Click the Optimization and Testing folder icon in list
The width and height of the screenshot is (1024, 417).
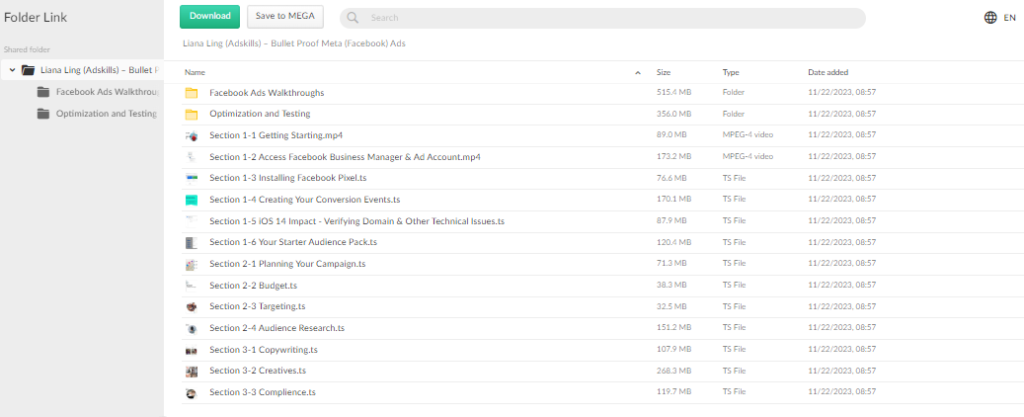191,114
